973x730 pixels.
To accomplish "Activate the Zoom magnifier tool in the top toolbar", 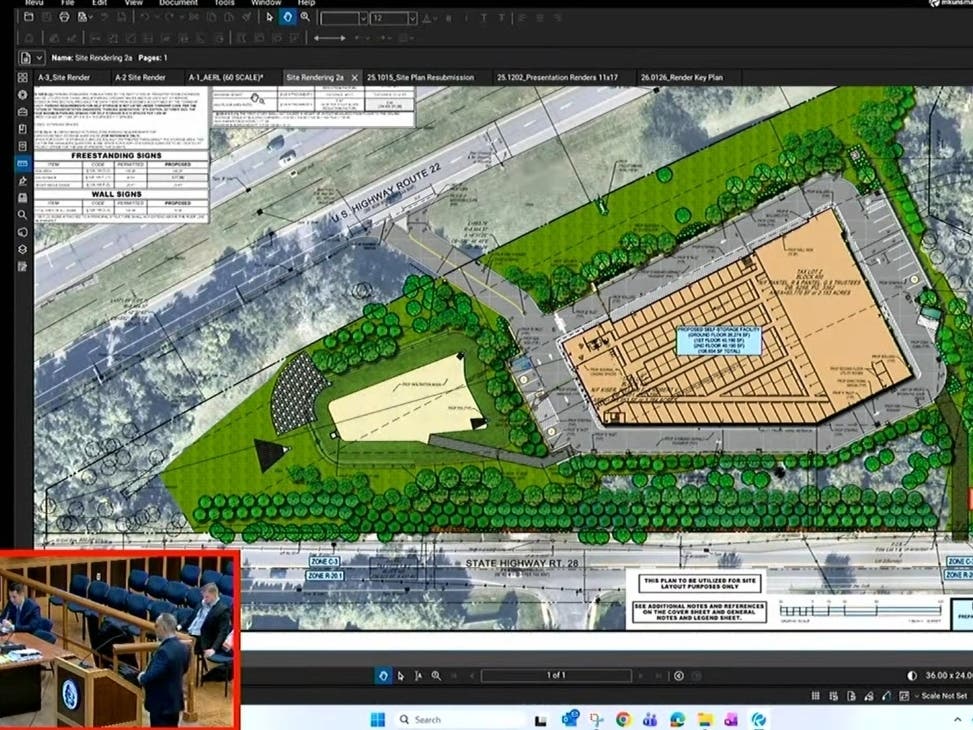I will [306, 17].
